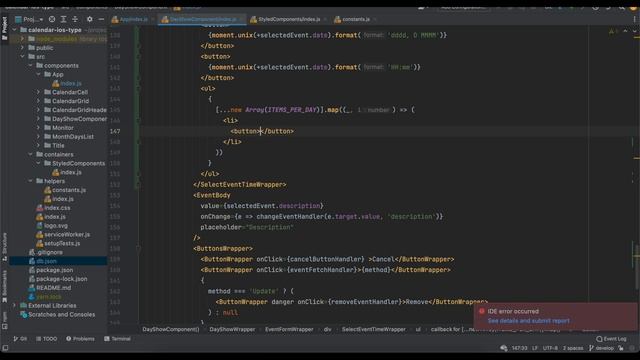Viewport: 640px width, 360px height.
Task: Click line 147 in the editor gutter
Action: (x=115, y=131)
